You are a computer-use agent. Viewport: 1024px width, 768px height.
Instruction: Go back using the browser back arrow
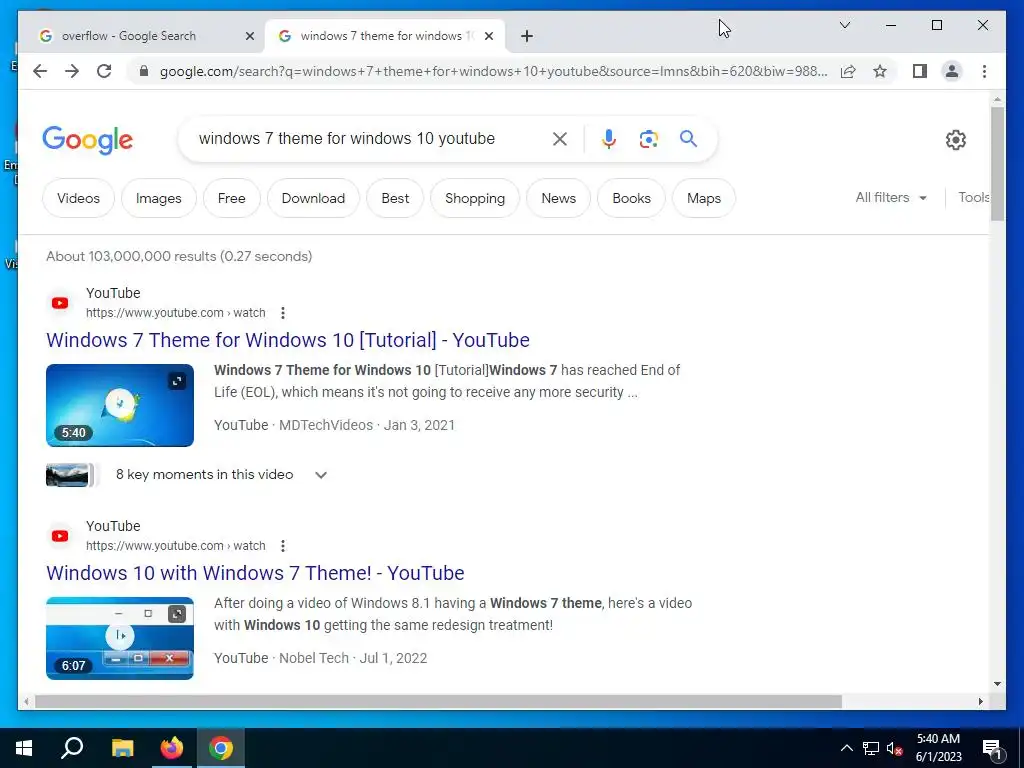pos(40,71)
